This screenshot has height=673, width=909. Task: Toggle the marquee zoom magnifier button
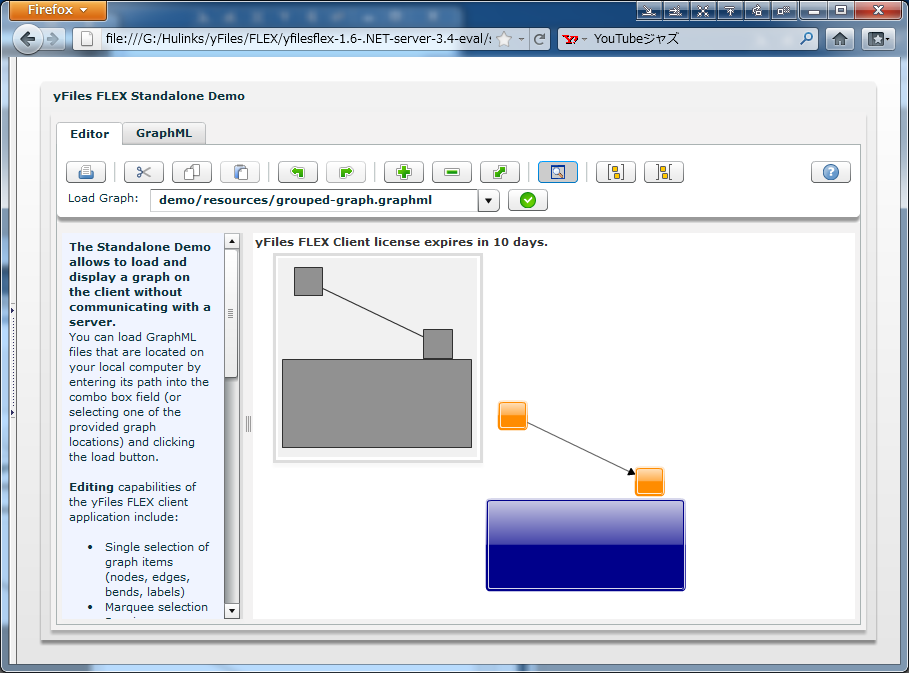tap(558, 172)
